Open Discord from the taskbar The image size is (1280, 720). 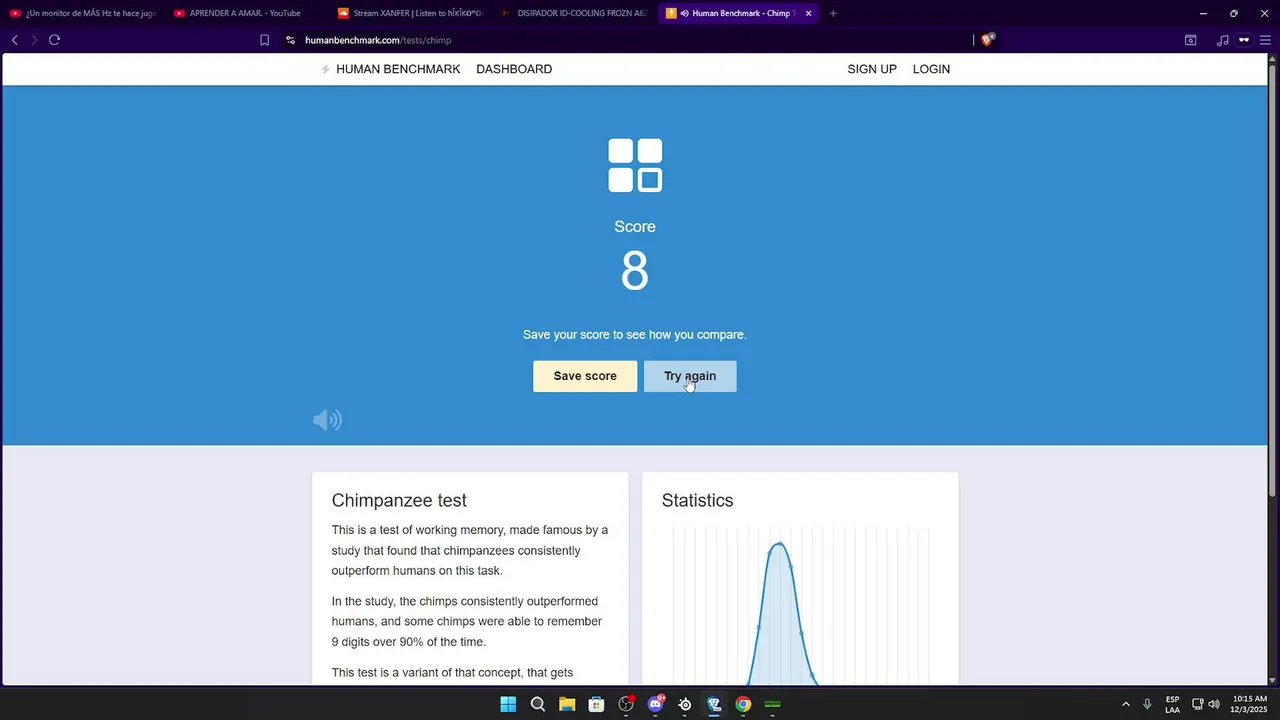[656, 704]
